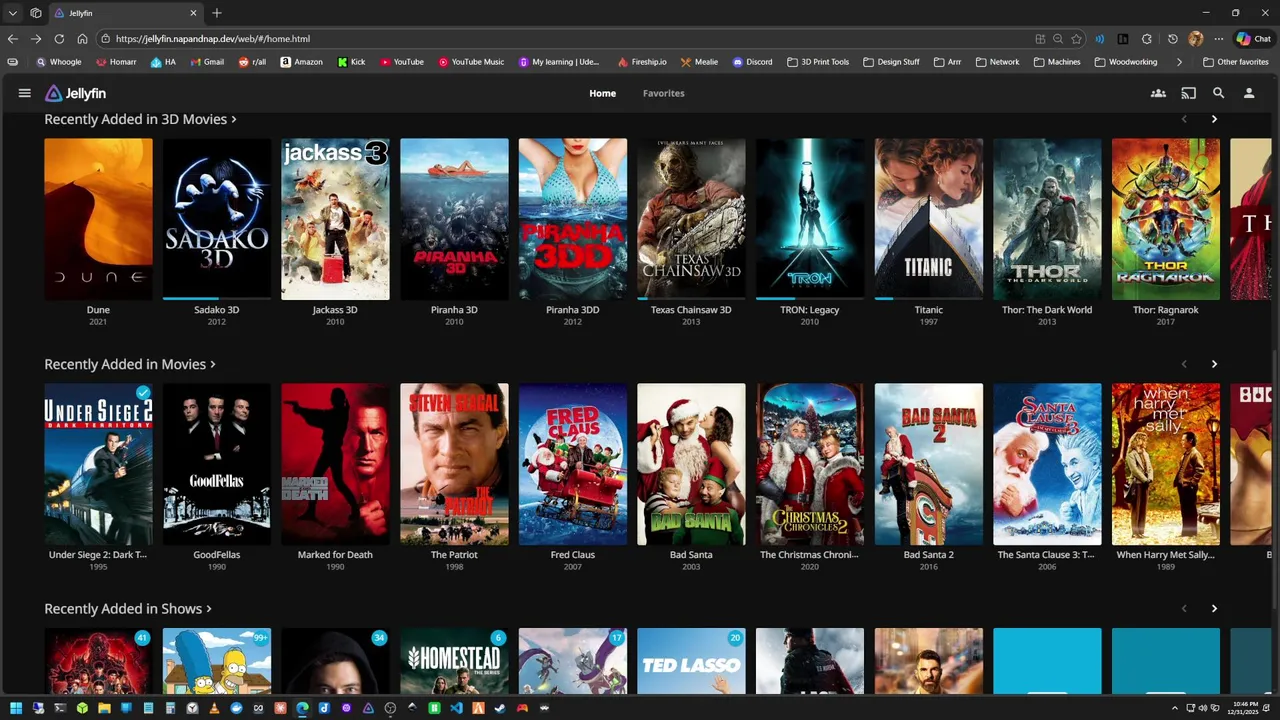
Task: Open the GoodFellas poster
Action: [x=217, y=464]
